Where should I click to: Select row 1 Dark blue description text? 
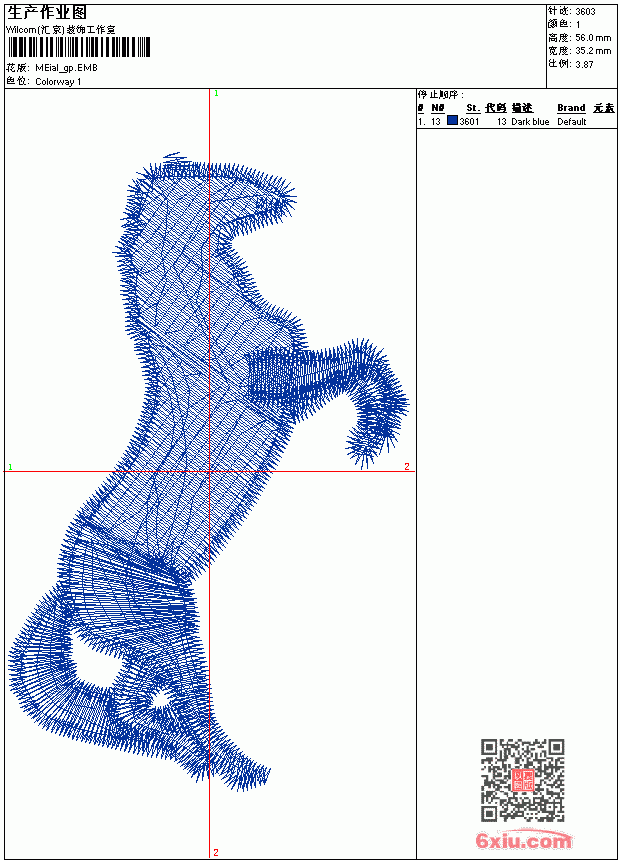pos(530,122)
